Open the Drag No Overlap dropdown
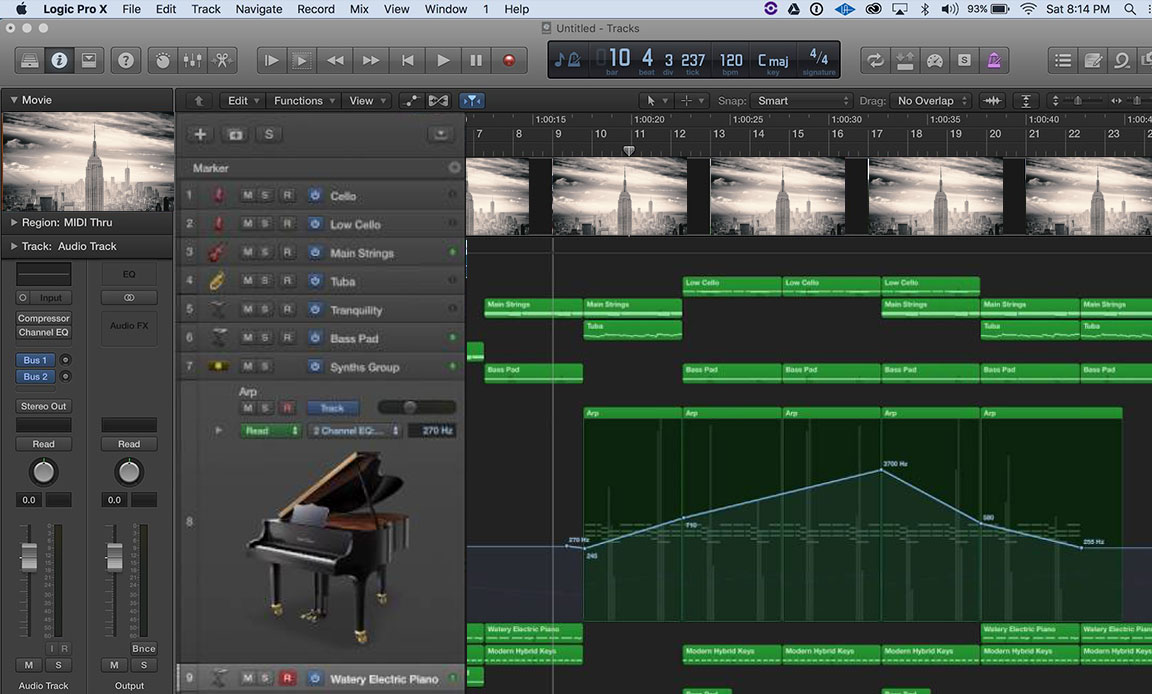 (x=931, y=101)
